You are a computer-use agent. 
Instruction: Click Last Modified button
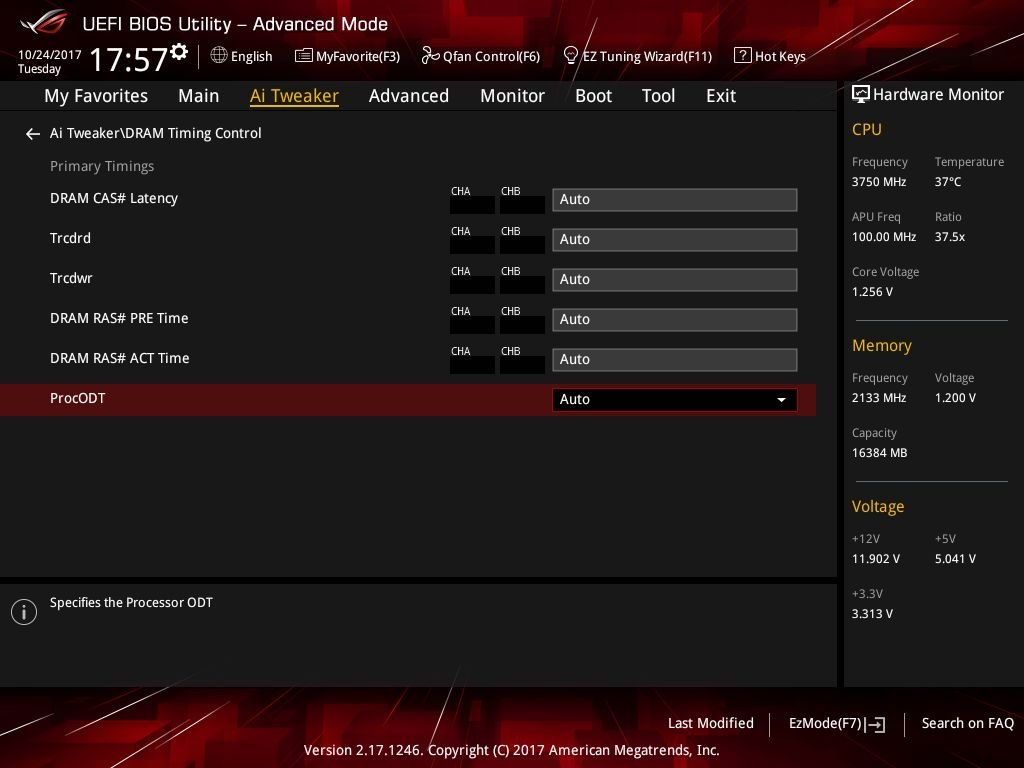pyautogui.click(x=711, y=724)
